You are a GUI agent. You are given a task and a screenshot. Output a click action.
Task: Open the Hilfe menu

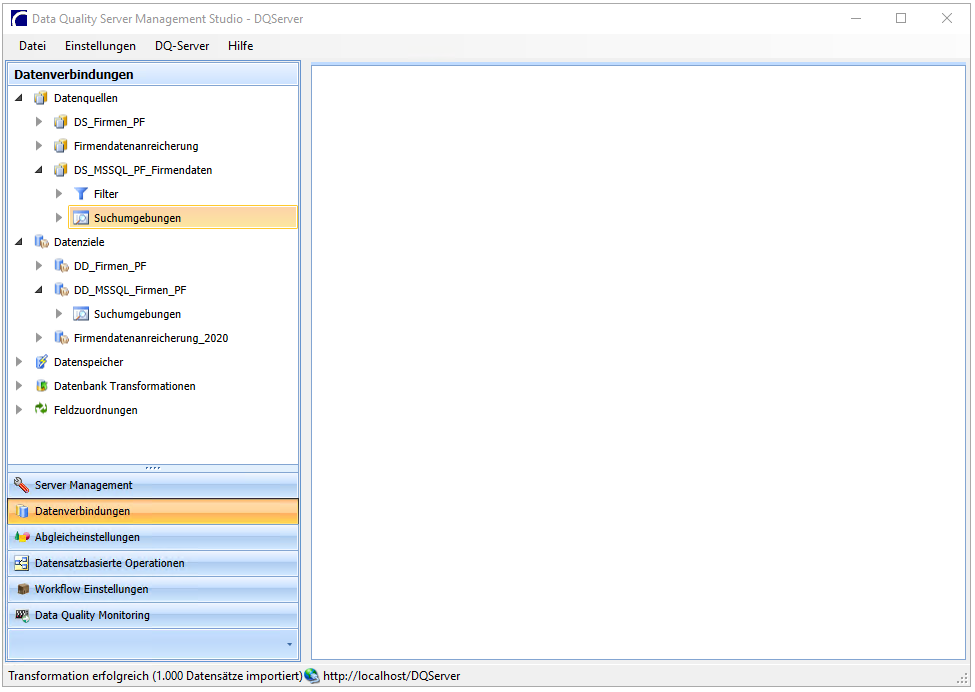point(240,46)
